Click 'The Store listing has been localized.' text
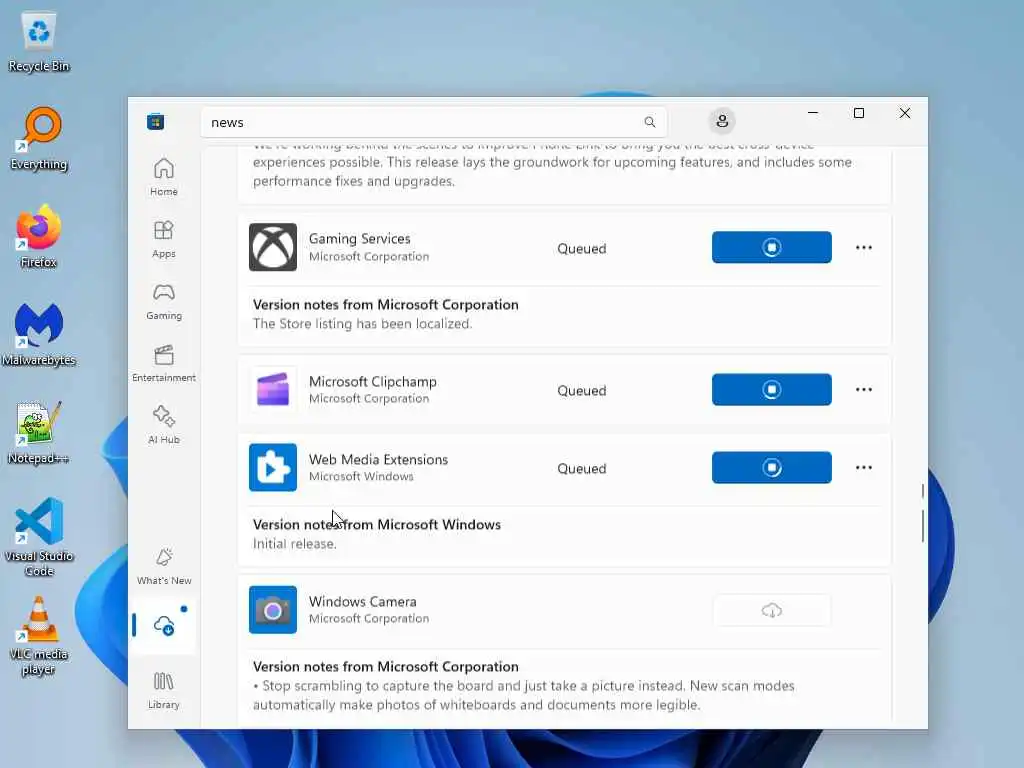The image size is (1024, 768). pyautogui.click(x=362, y=324)
